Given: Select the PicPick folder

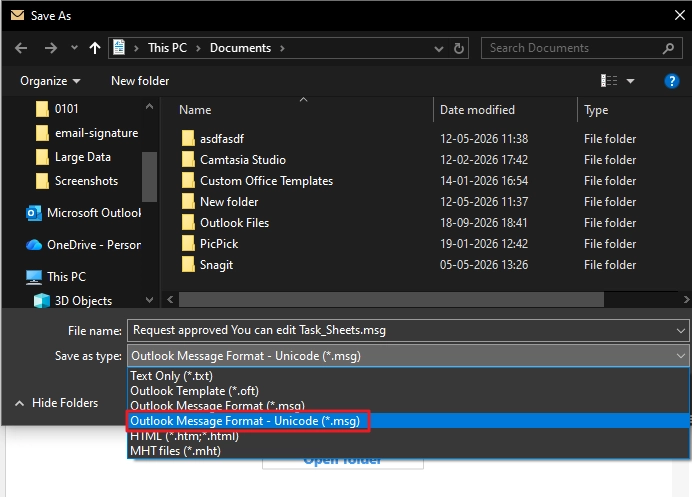Looking at the screenshot, I should click(x=219, y=244).
